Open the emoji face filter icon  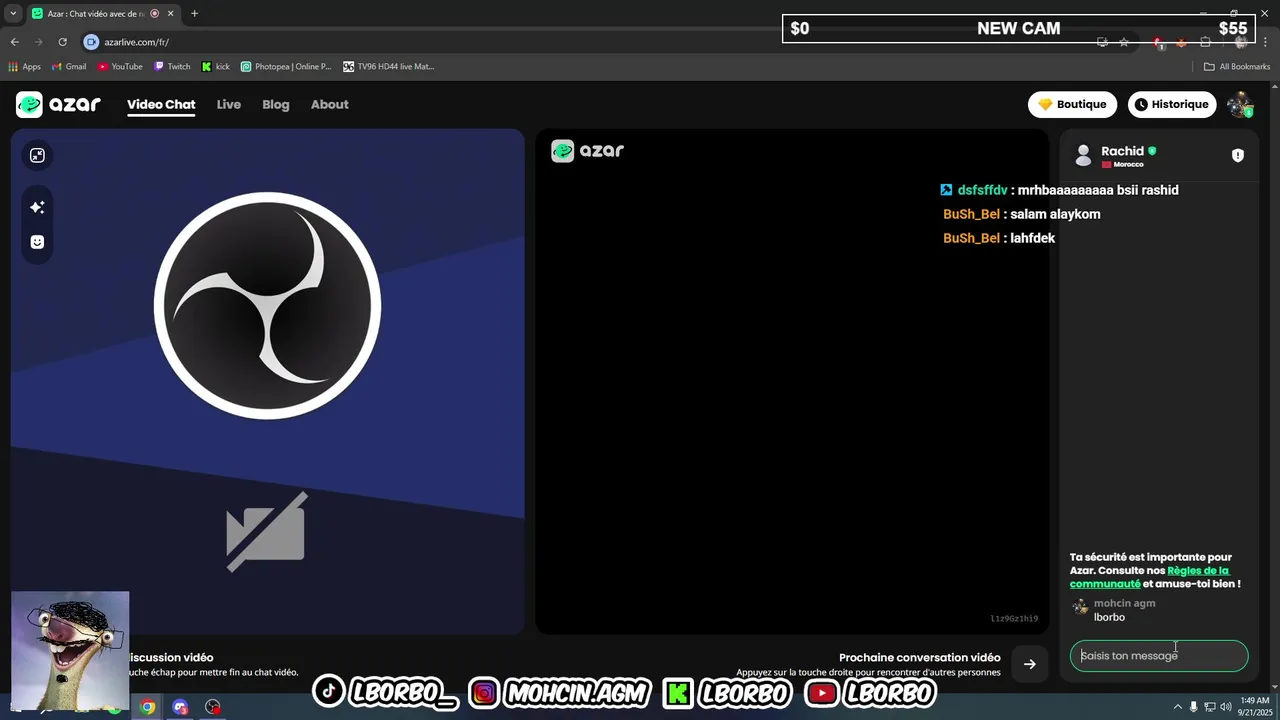pos(37,242)
